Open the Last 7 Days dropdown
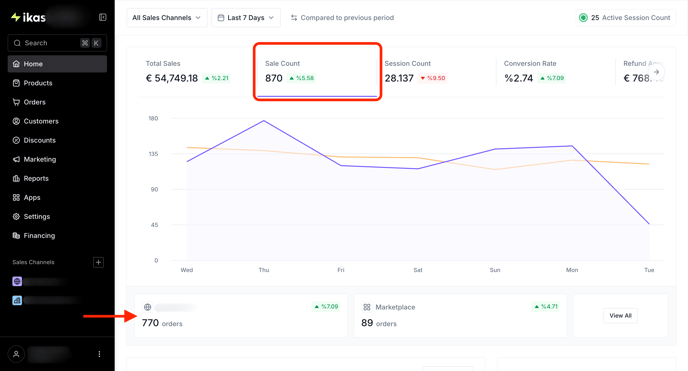Image resolution: width=688 pixels, height=371 pixels. tap(246, 18)
